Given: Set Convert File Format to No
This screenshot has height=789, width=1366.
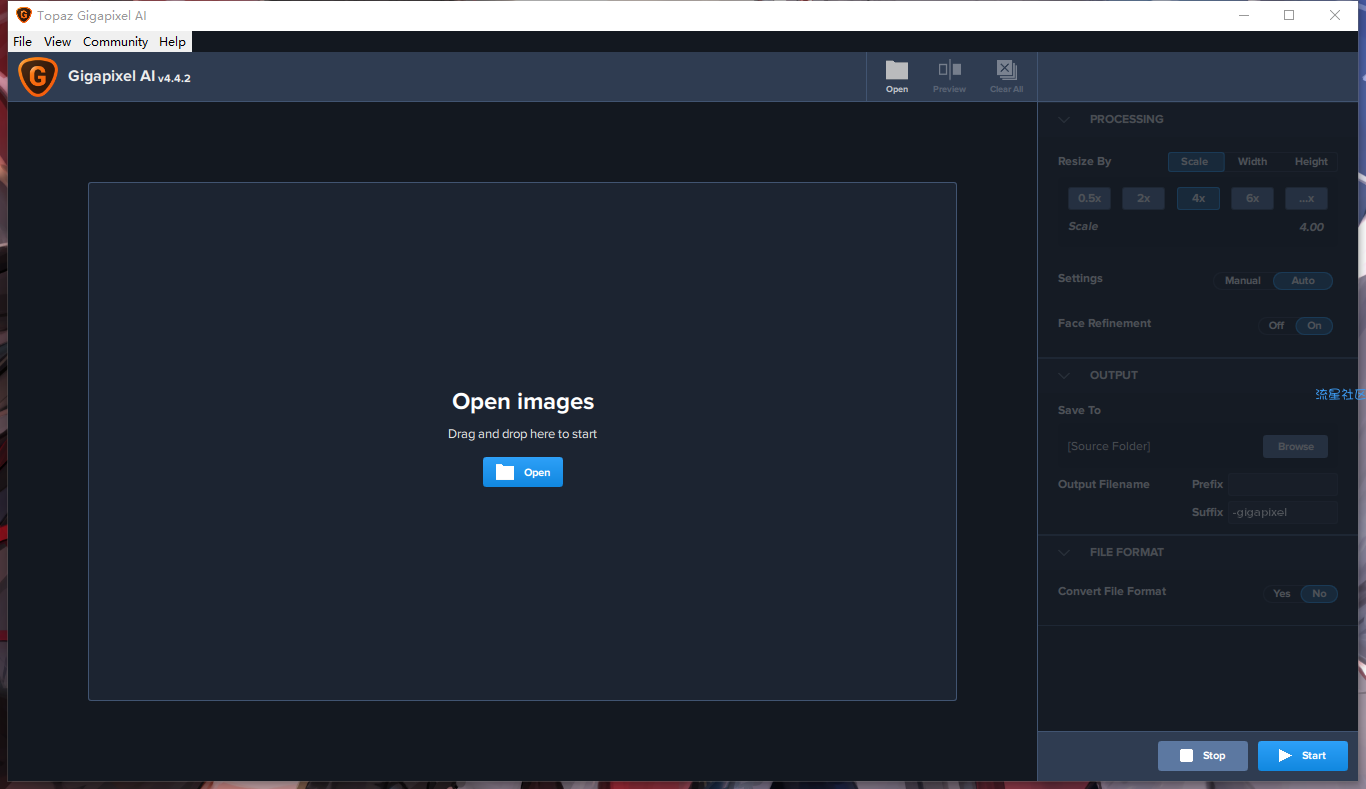Looking at the screenshot, I should click(x=1319, y=594).
